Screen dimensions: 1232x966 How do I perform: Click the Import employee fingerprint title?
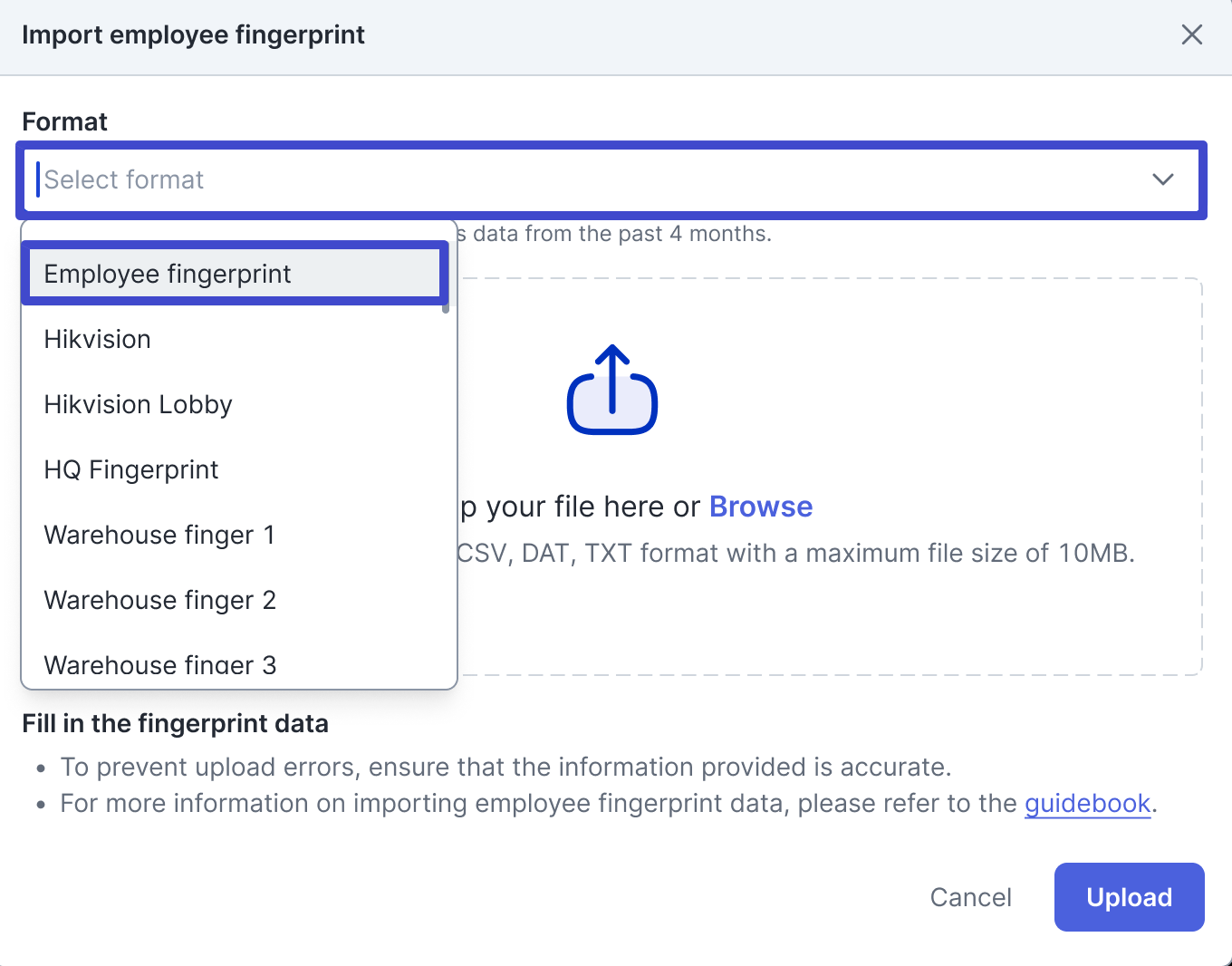click(193, 35)
